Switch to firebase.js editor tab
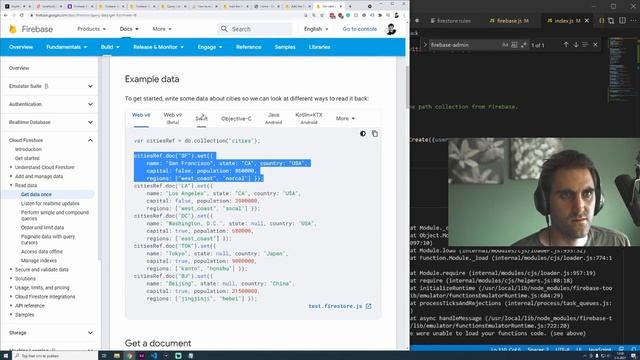The image size is (640, 360). 509,20
